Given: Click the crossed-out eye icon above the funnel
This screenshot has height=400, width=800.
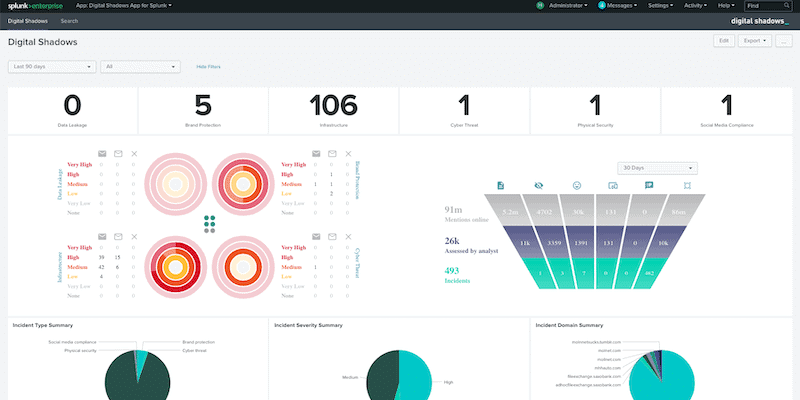Looking at the screenshot, I should [539, 186].
